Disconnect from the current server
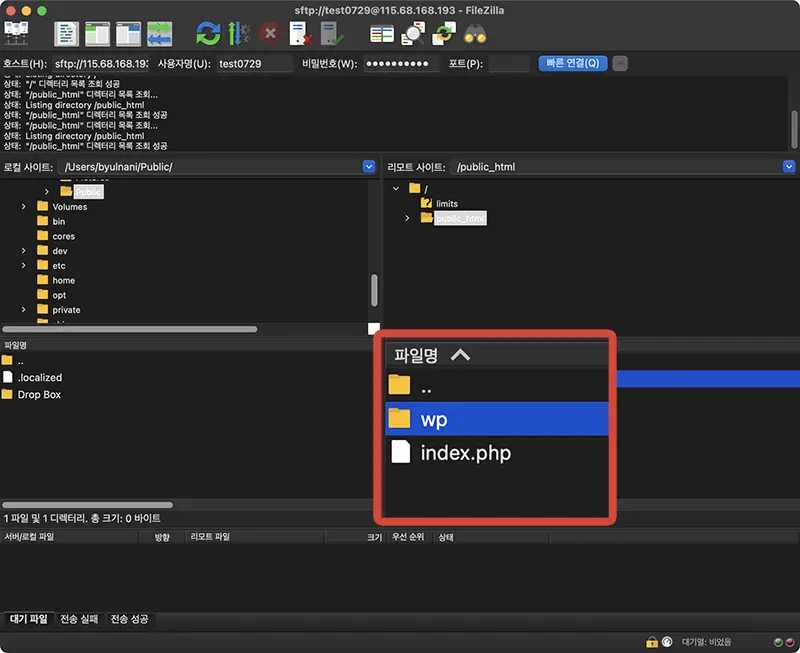The height and width of the screenshot is (653, 800). pyautogui.click(x=301, y=34)
